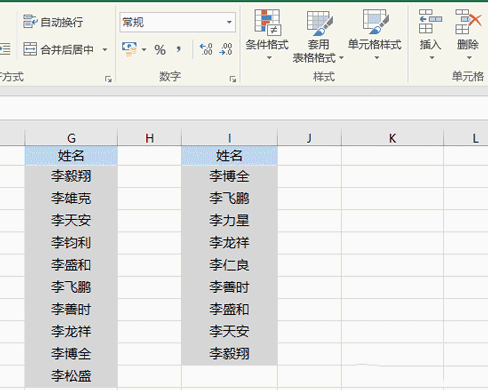Open number format dialog launcher
This screenshot has height=390, width=488.
233,79
